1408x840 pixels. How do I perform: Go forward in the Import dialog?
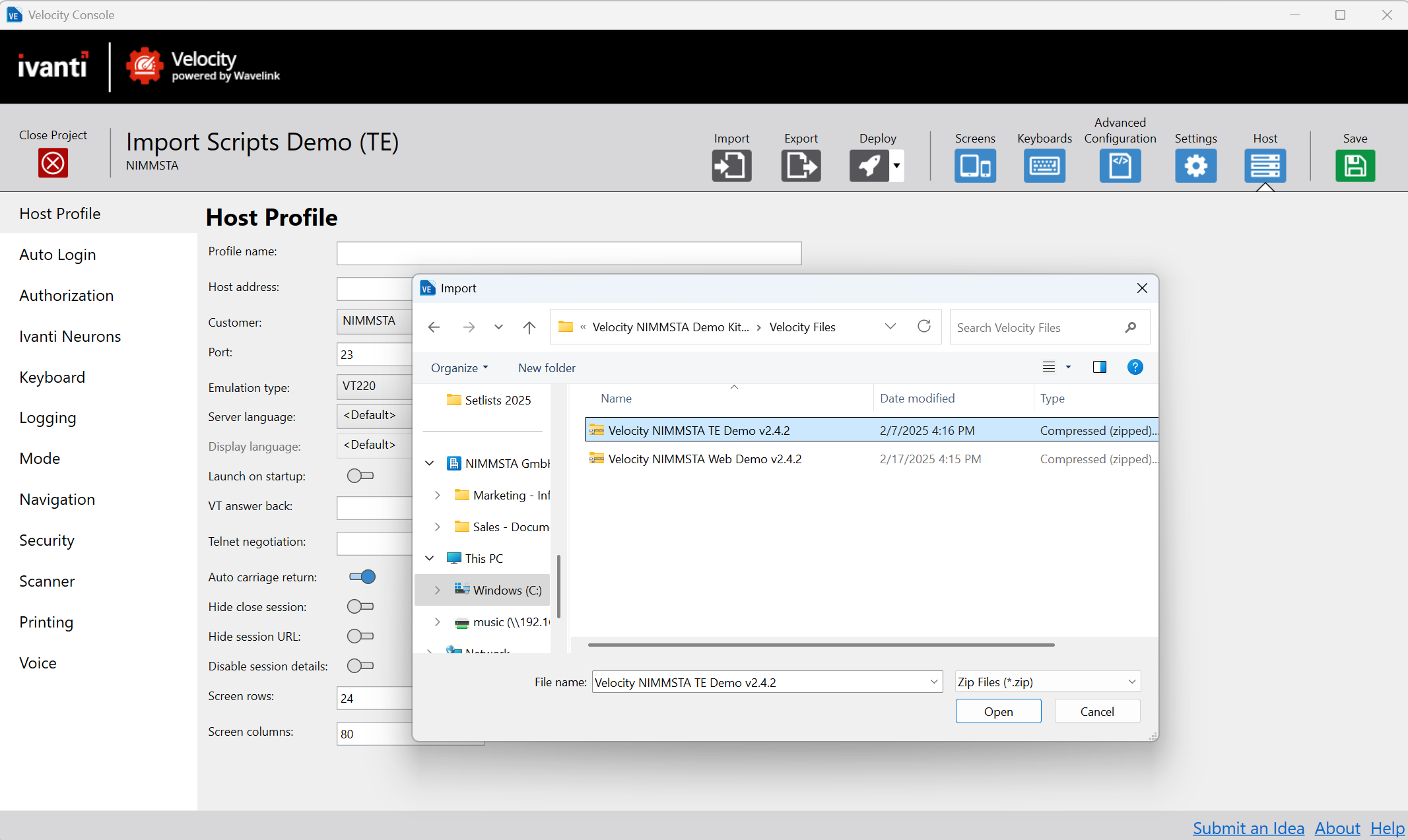469,327
